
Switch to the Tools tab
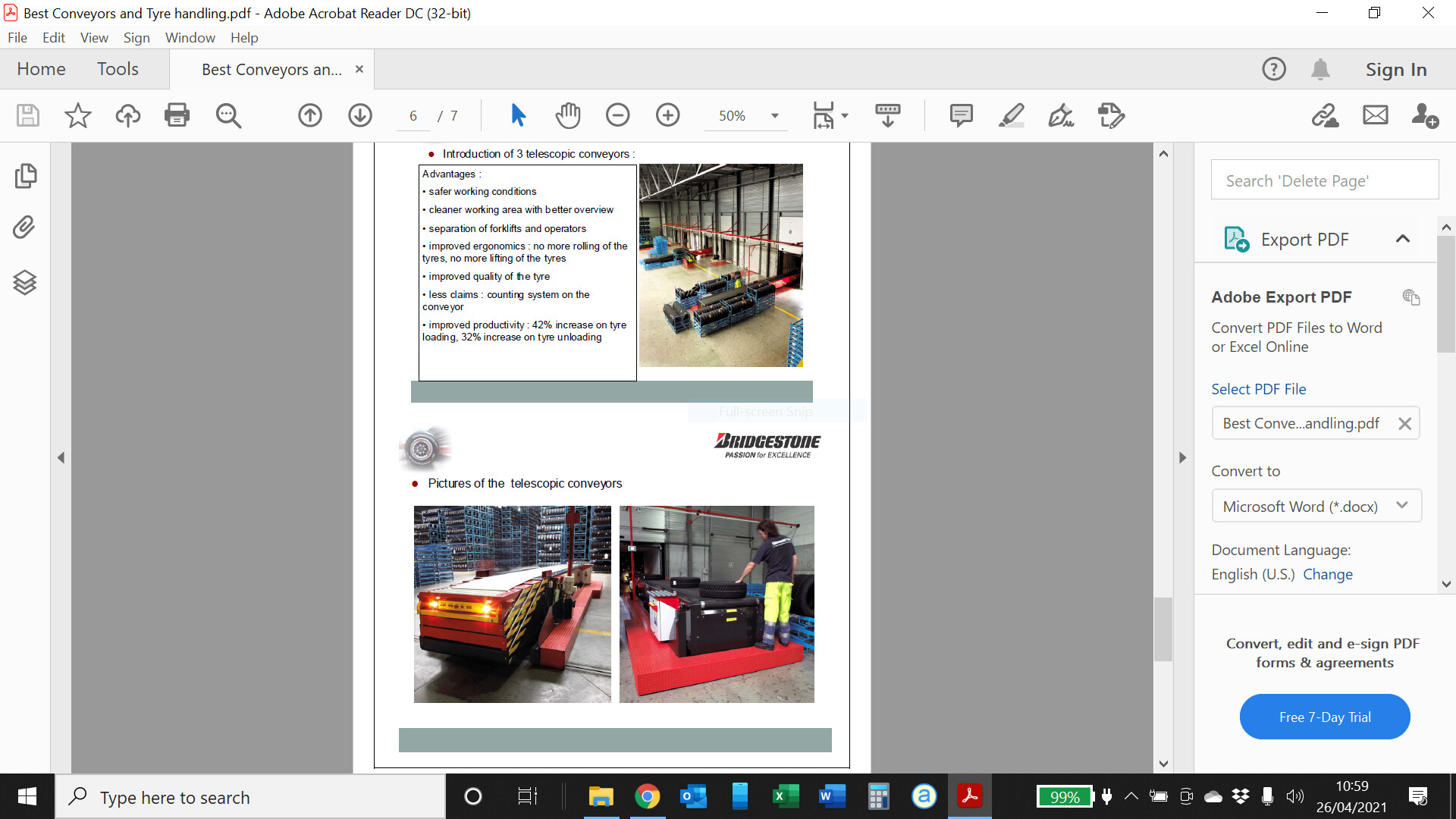[x=118, y=69]
